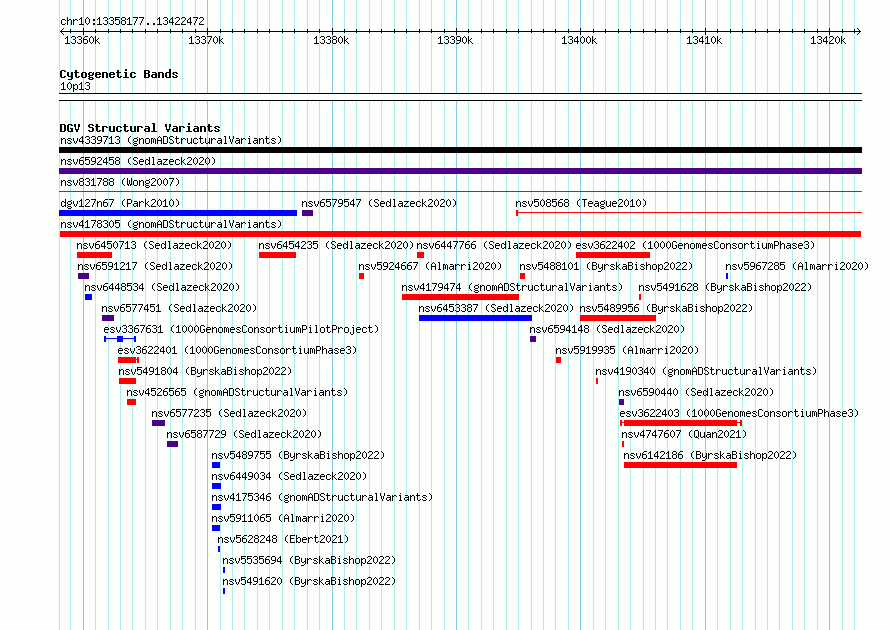This screenshot has width=890, height=630.
Task: Click the nsv6448534 variant label
Action: (162, 287)
